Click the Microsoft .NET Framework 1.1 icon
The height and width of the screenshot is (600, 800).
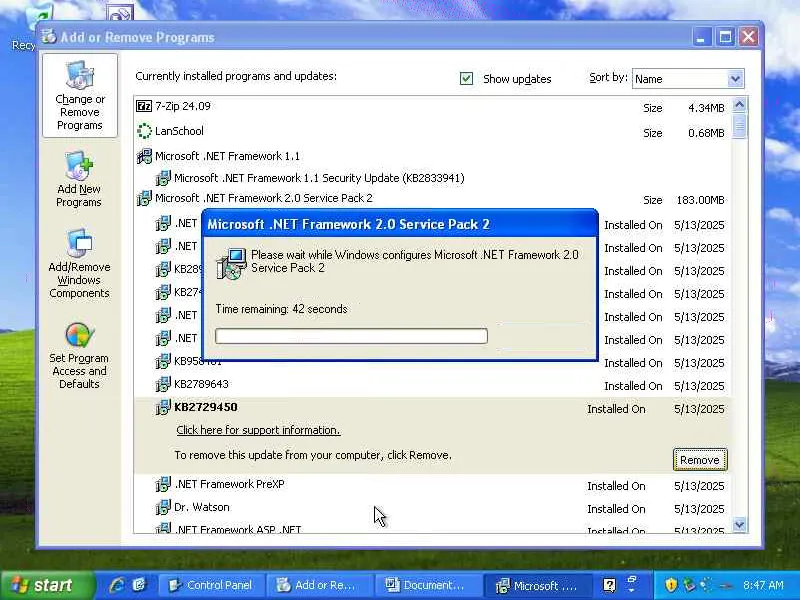[x=144, y=156]
